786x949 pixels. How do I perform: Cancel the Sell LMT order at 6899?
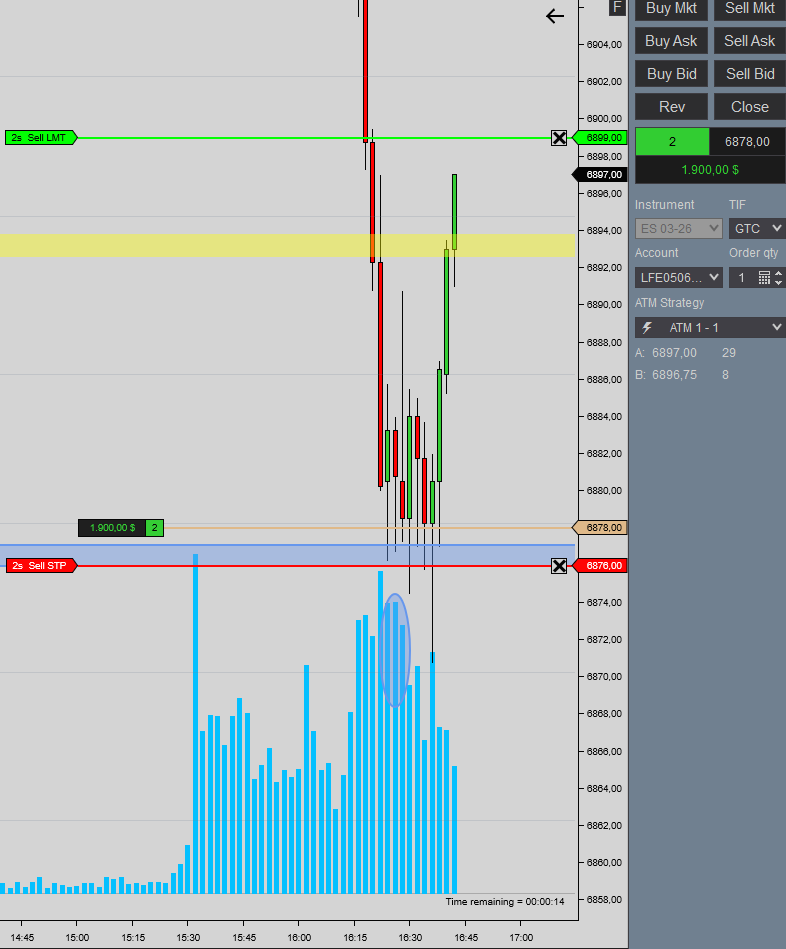click(559, 138)
